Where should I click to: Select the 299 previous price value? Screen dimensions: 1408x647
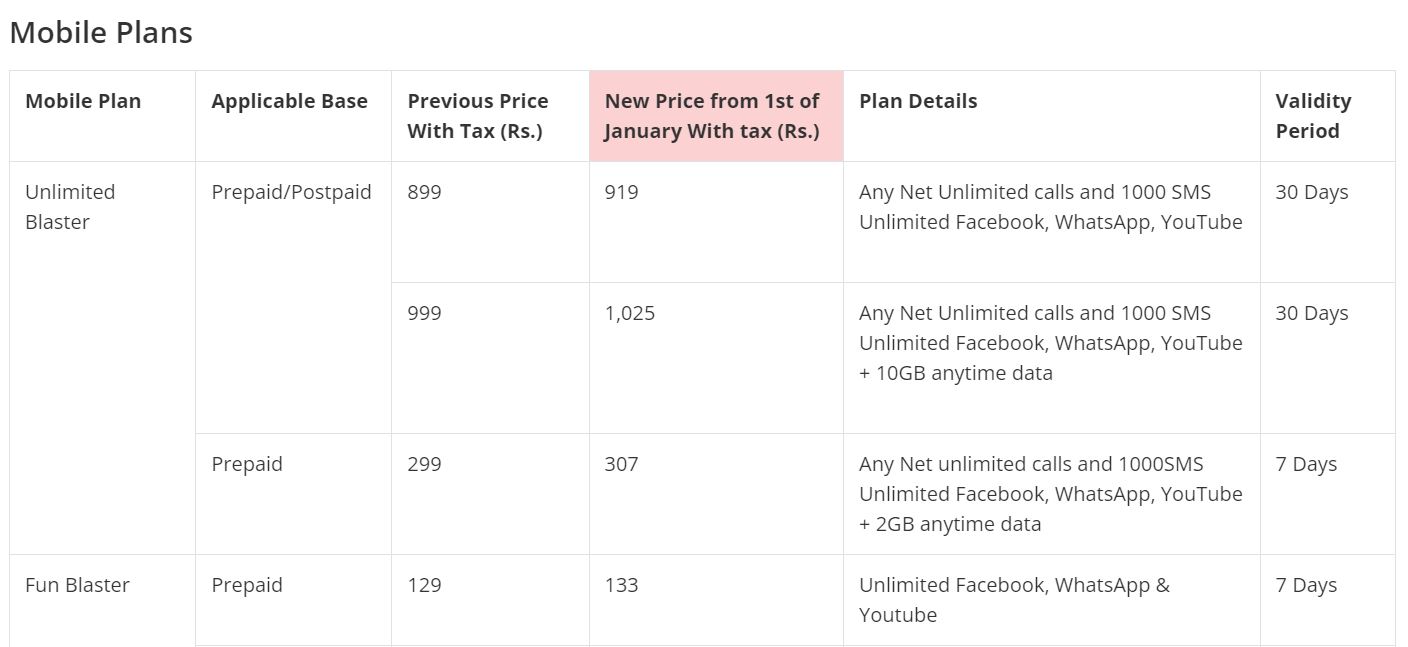pos(424,464)
